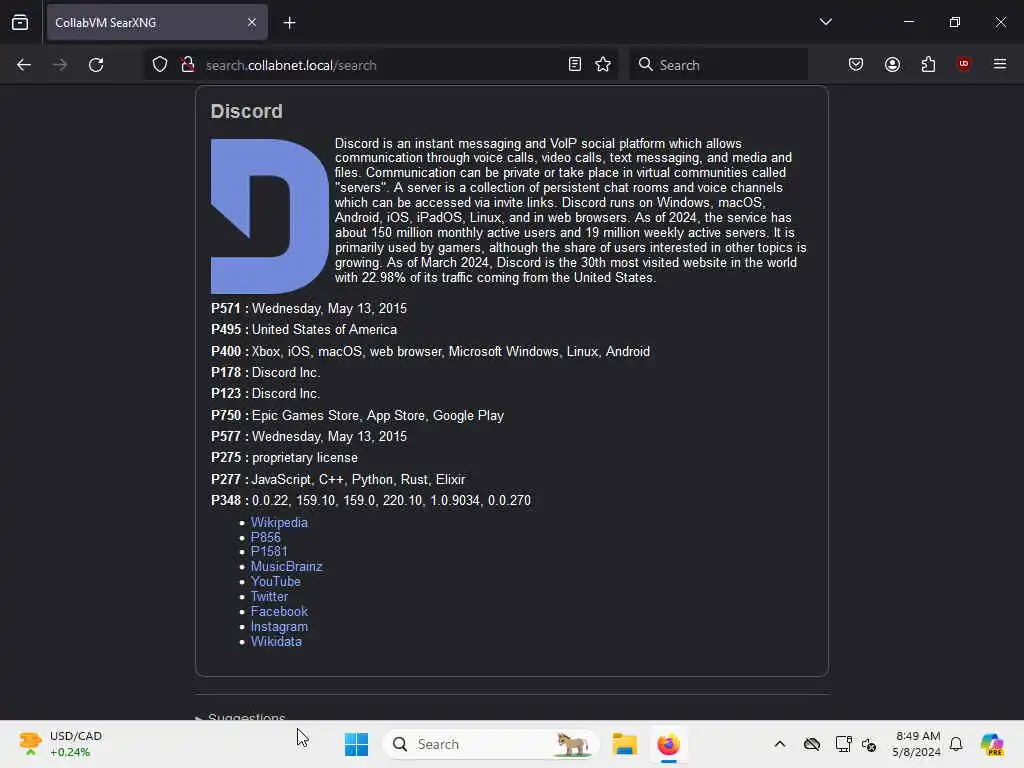Viewport: 1024px width, 768px height.
Task: Click the taskbar Search box
Action: (491, 744)
